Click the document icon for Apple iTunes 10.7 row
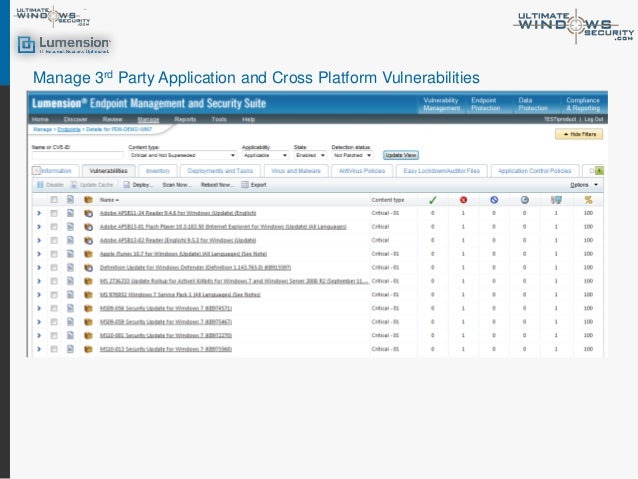The width and height of the screenshot is (638, 479). 70,254
